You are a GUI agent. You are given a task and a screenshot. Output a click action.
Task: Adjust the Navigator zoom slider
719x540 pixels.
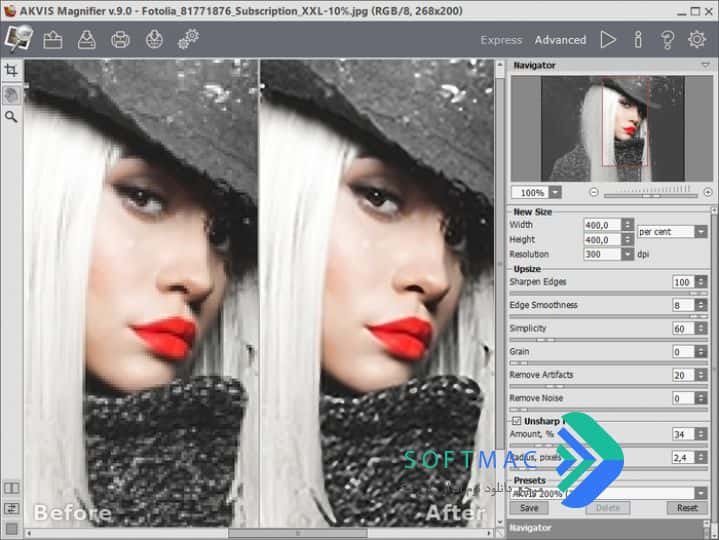651,195
